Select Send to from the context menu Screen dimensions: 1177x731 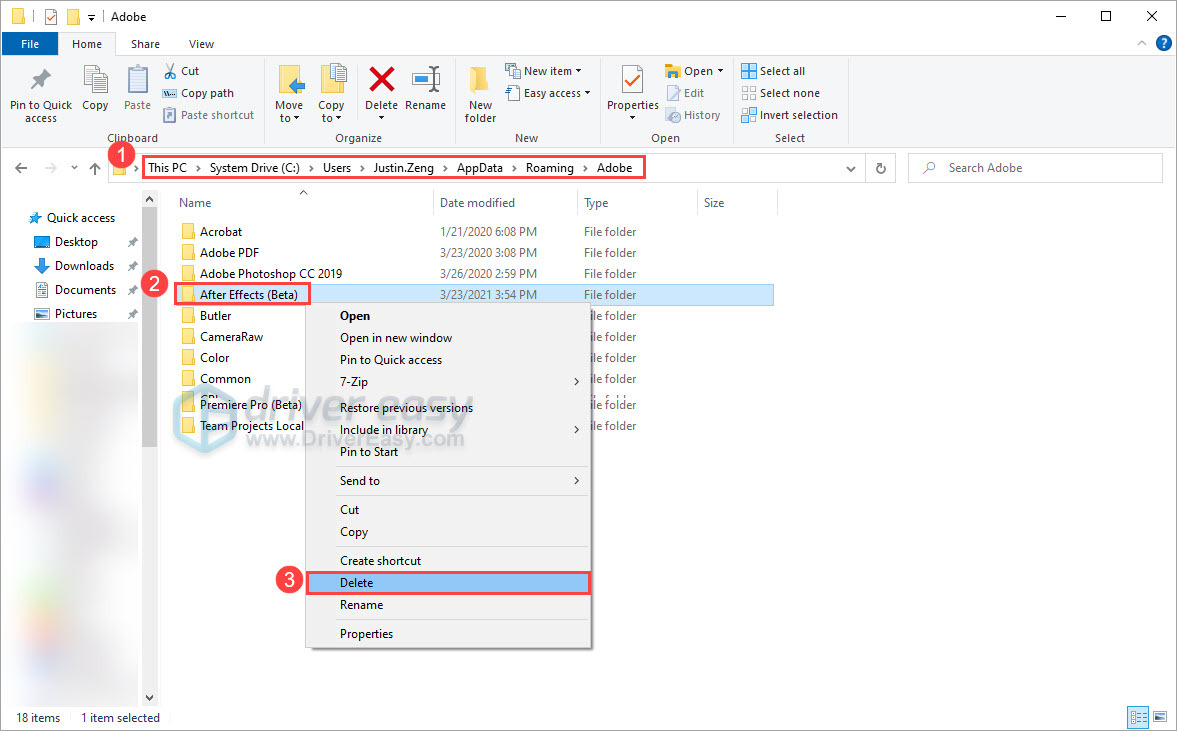360,480
